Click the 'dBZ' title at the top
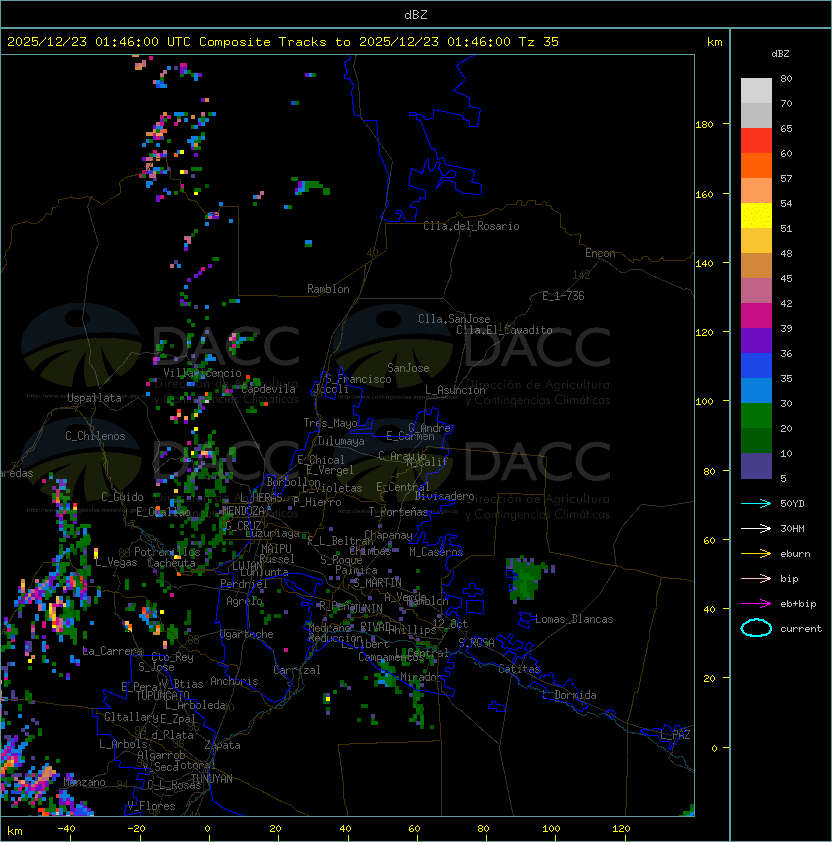 pyautogui.click(x=416, y=14)
